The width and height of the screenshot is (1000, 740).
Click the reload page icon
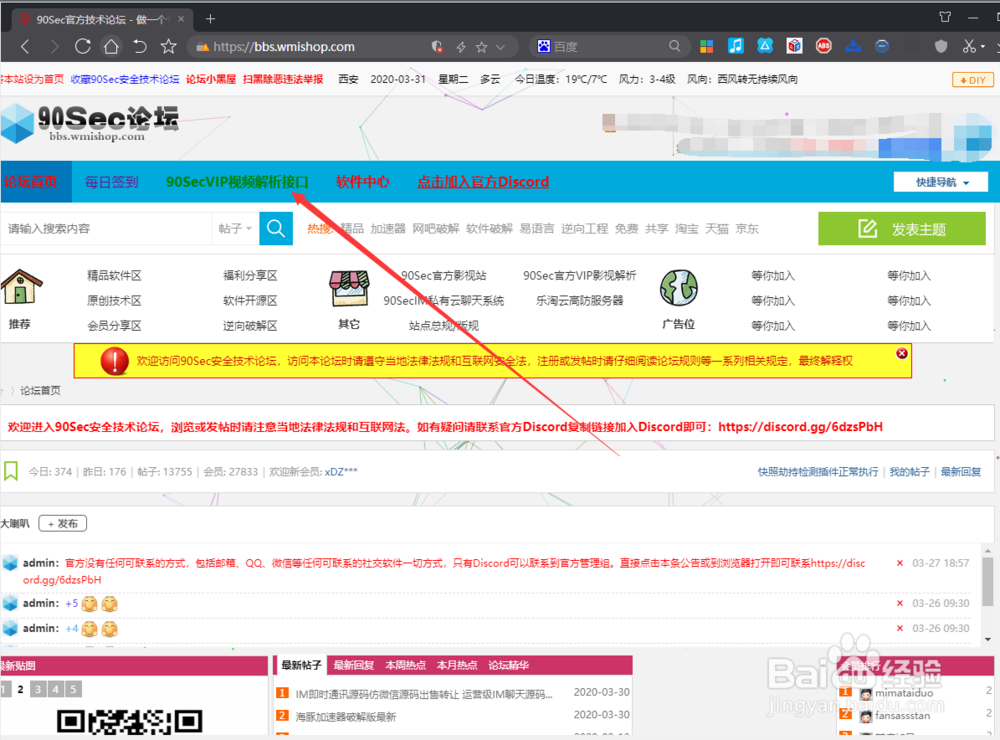(x=83, y=46)
